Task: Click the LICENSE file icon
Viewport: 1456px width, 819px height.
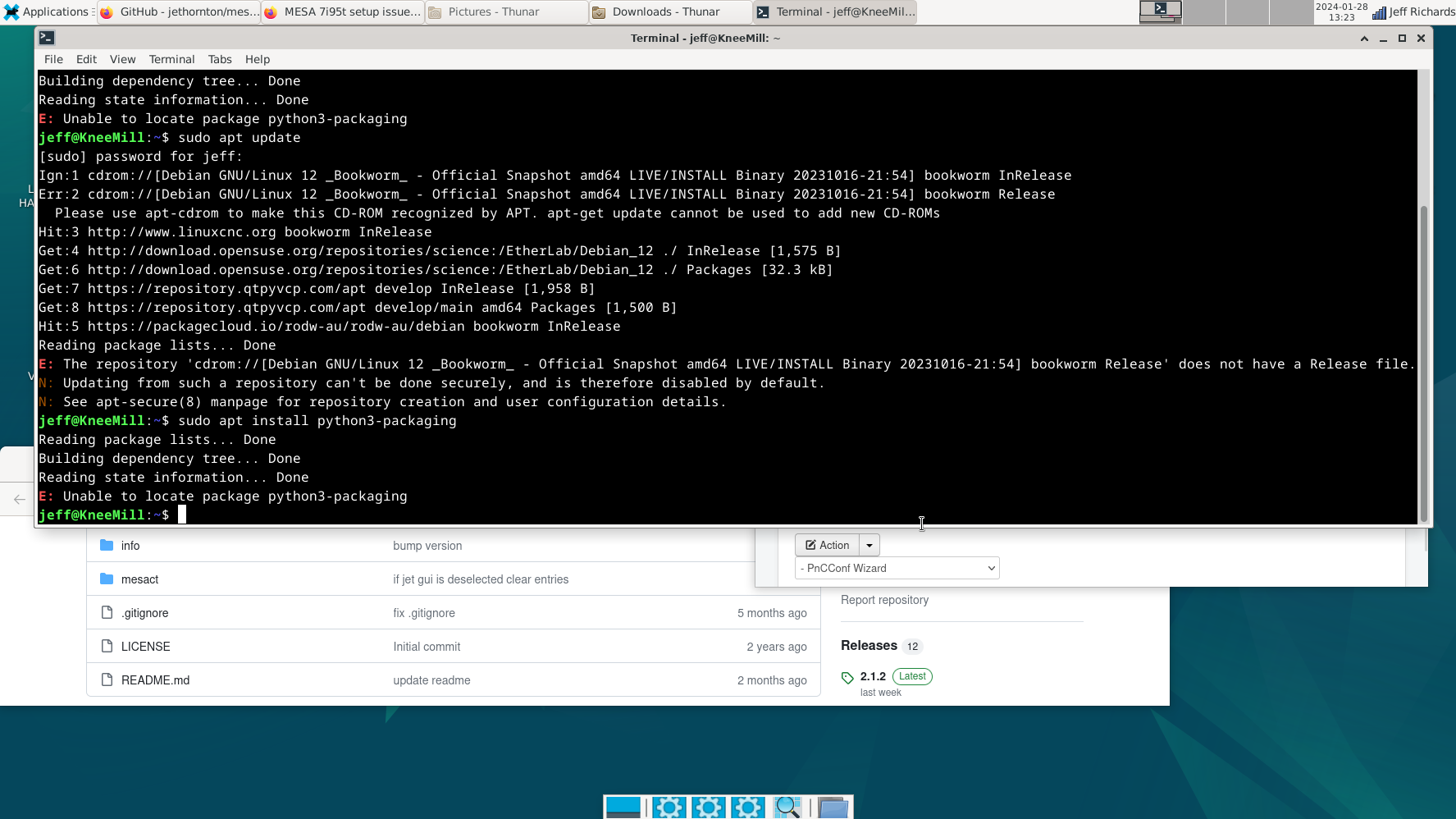Action: click(107, 646)
